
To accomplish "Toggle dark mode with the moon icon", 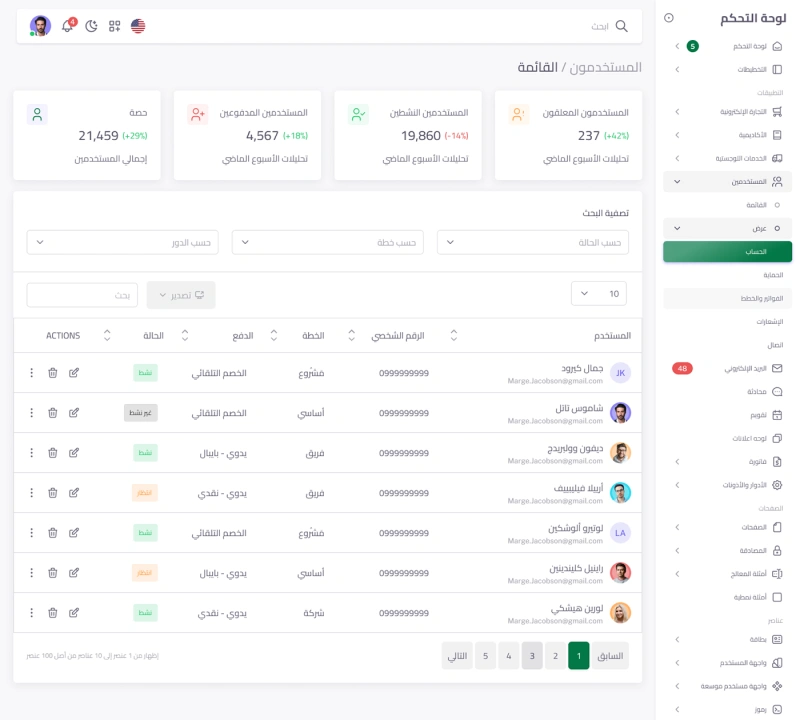I will tap(92, 26).
